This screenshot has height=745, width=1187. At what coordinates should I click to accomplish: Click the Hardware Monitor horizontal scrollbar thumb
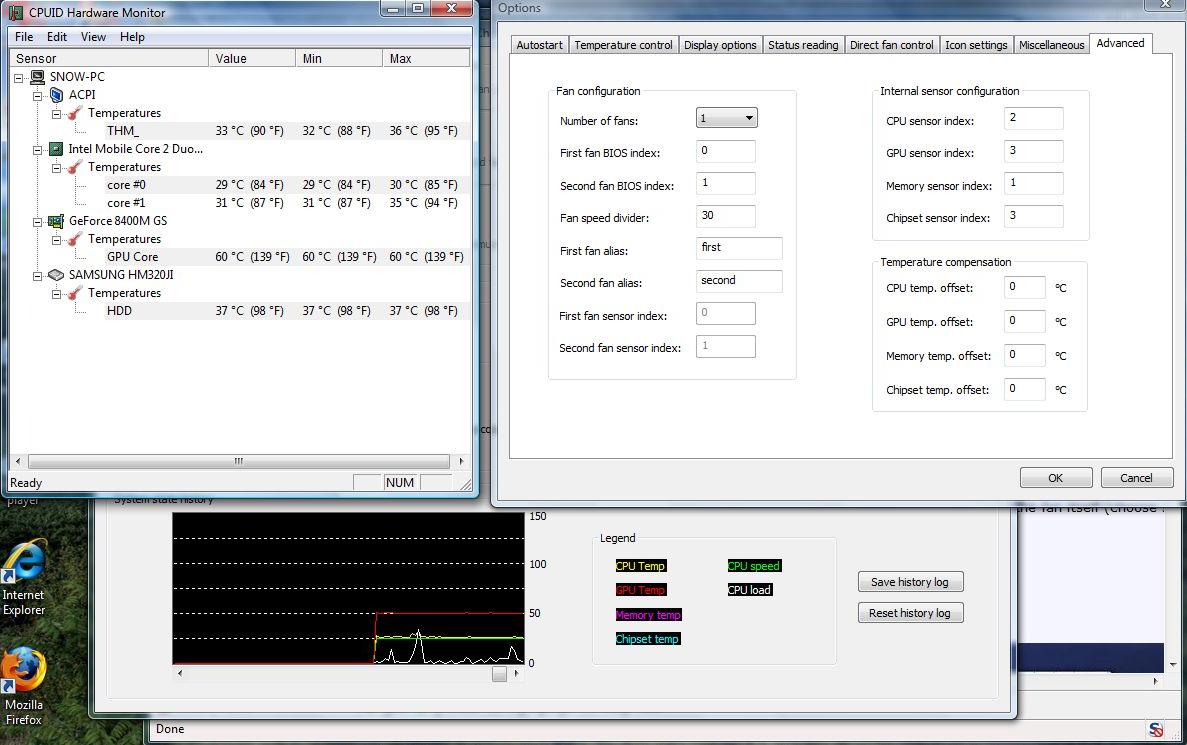point(238,461)
